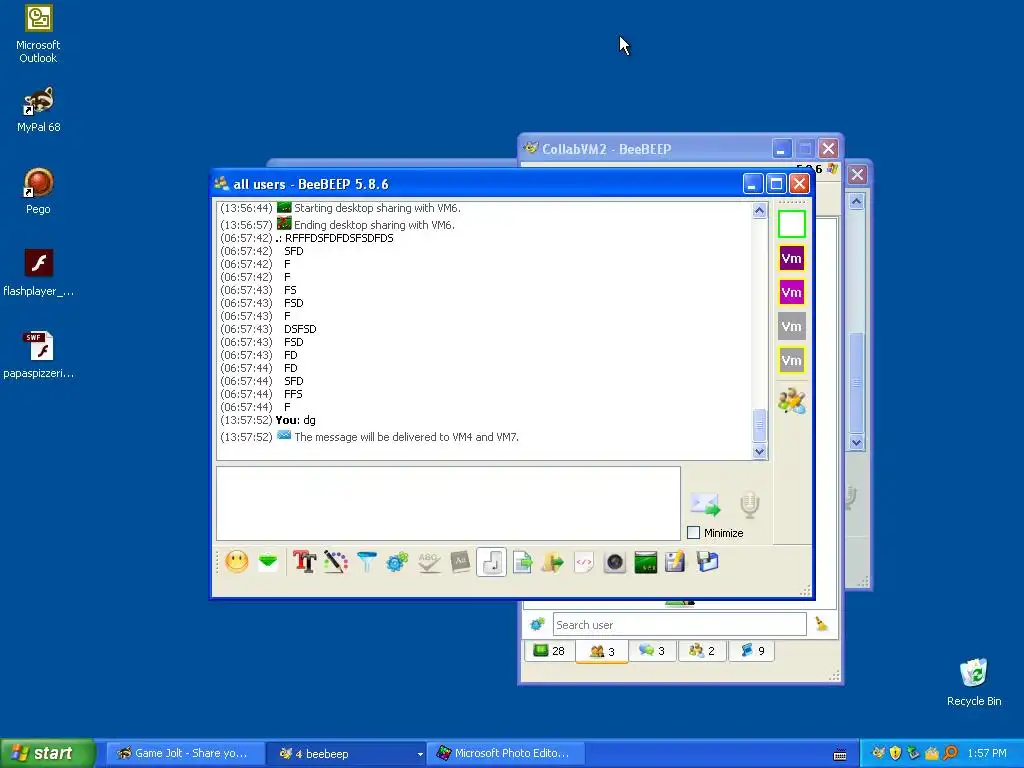The image size is (1024, 768).
Task: Click the save chat floppy with pencil icon
Action: pyautogui.click(x=676, y=562)
